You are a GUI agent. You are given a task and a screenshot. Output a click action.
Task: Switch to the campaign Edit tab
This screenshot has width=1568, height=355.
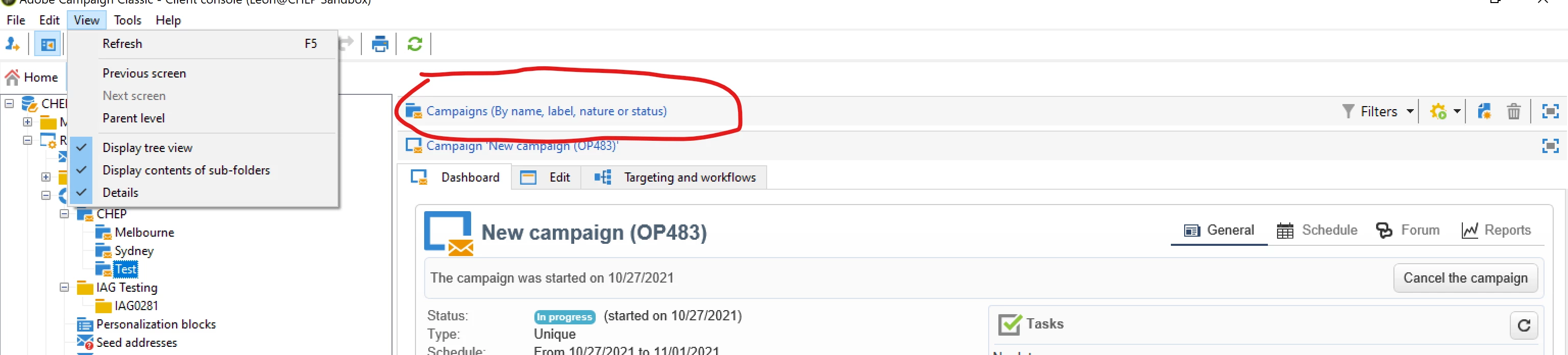(x=546, y=177)
